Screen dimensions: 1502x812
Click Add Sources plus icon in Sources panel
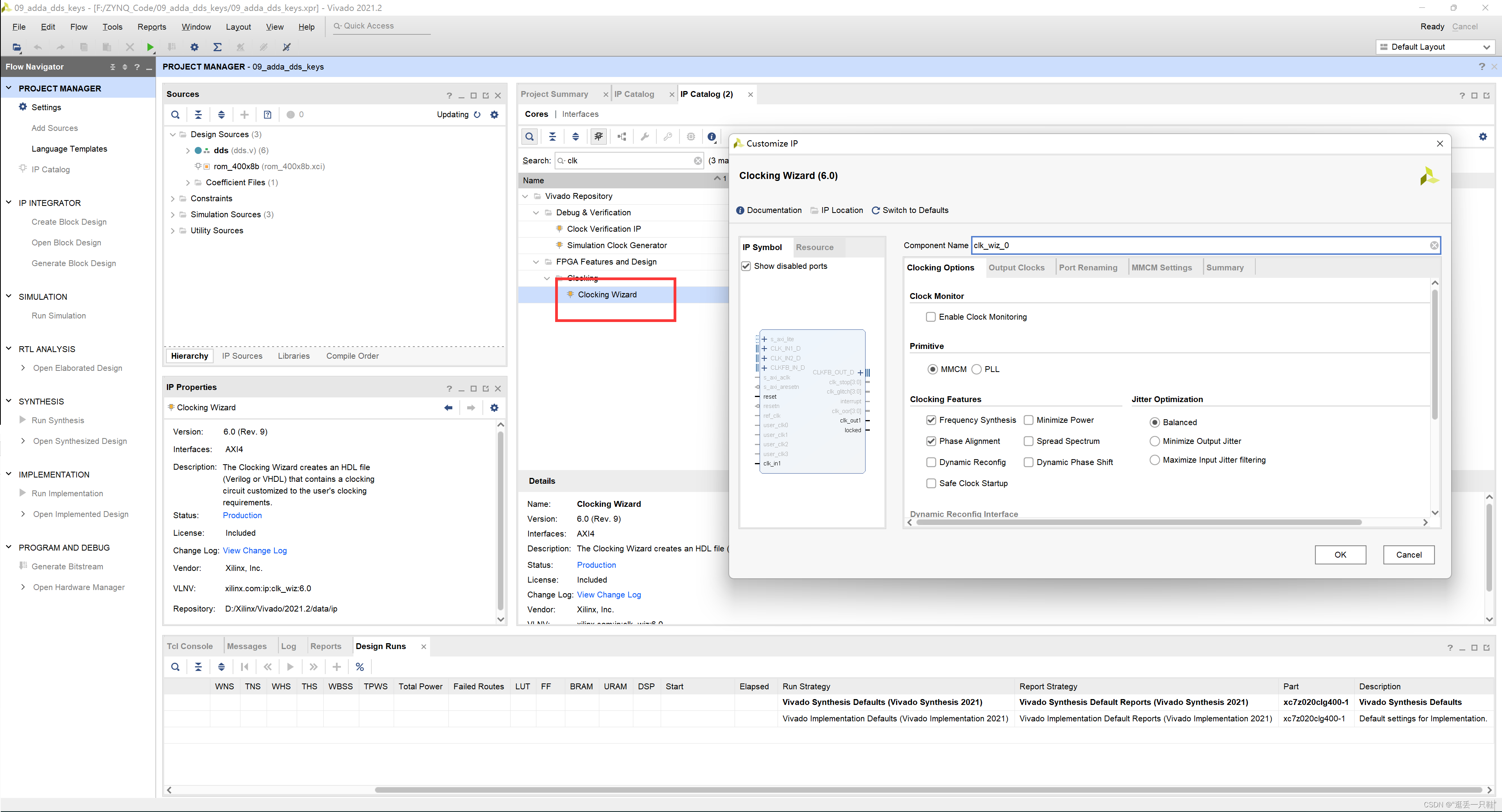[244, 114]
